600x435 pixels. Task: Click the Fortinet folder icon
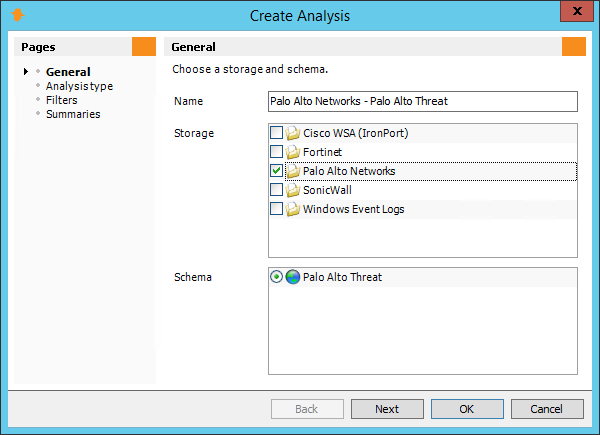[x=293, y=152]
